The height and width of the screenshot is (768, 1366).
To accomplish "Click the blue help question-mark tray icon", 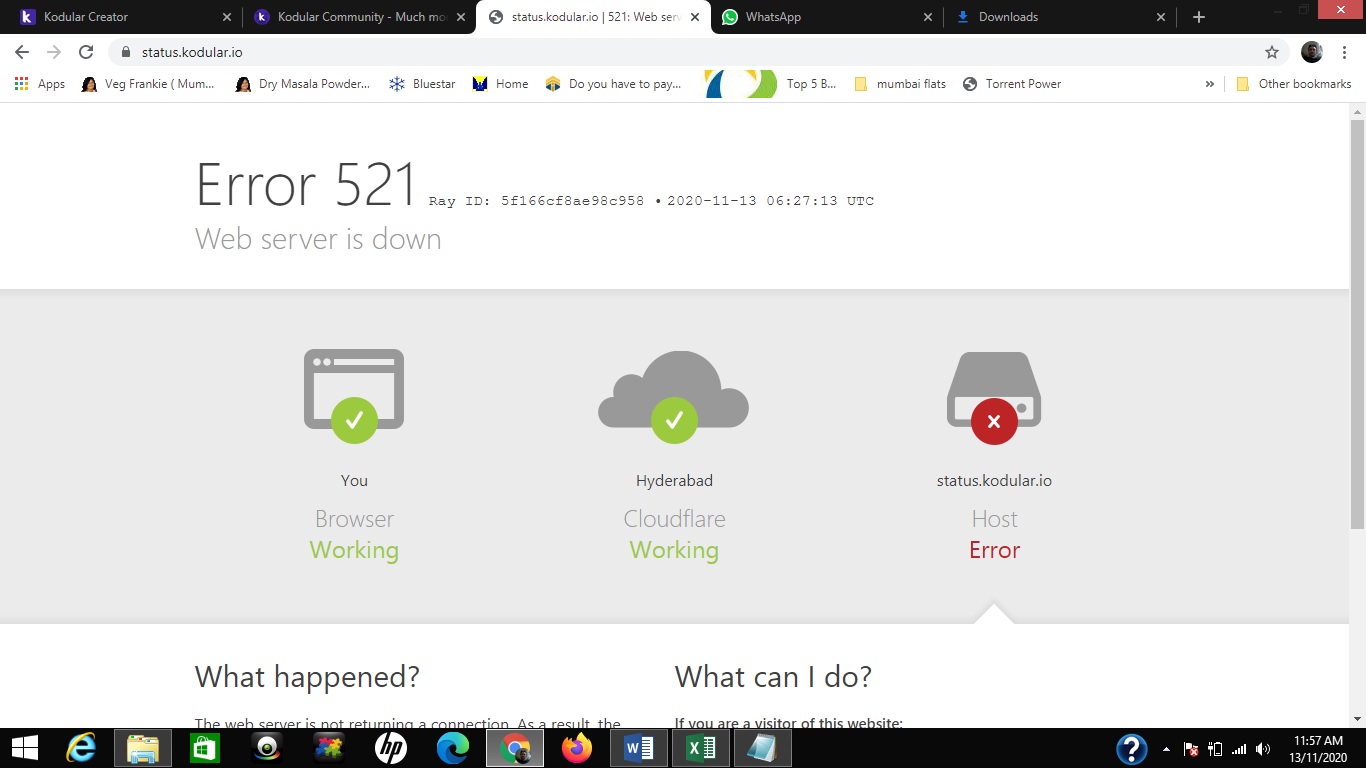I will pyautogui.click(x=1131, y=749).
